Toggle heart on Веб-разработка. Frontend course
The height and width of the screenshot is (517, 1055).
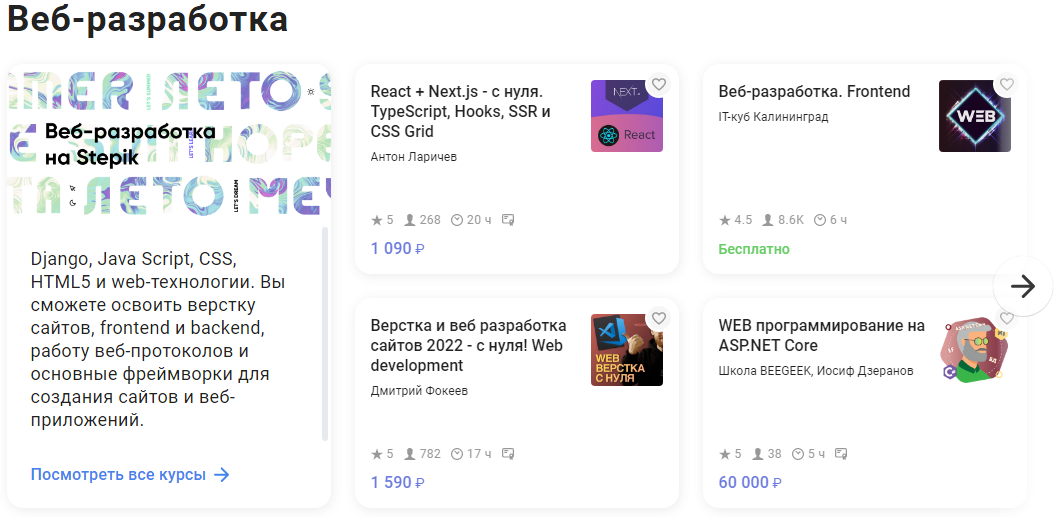tap(1007, 84)
